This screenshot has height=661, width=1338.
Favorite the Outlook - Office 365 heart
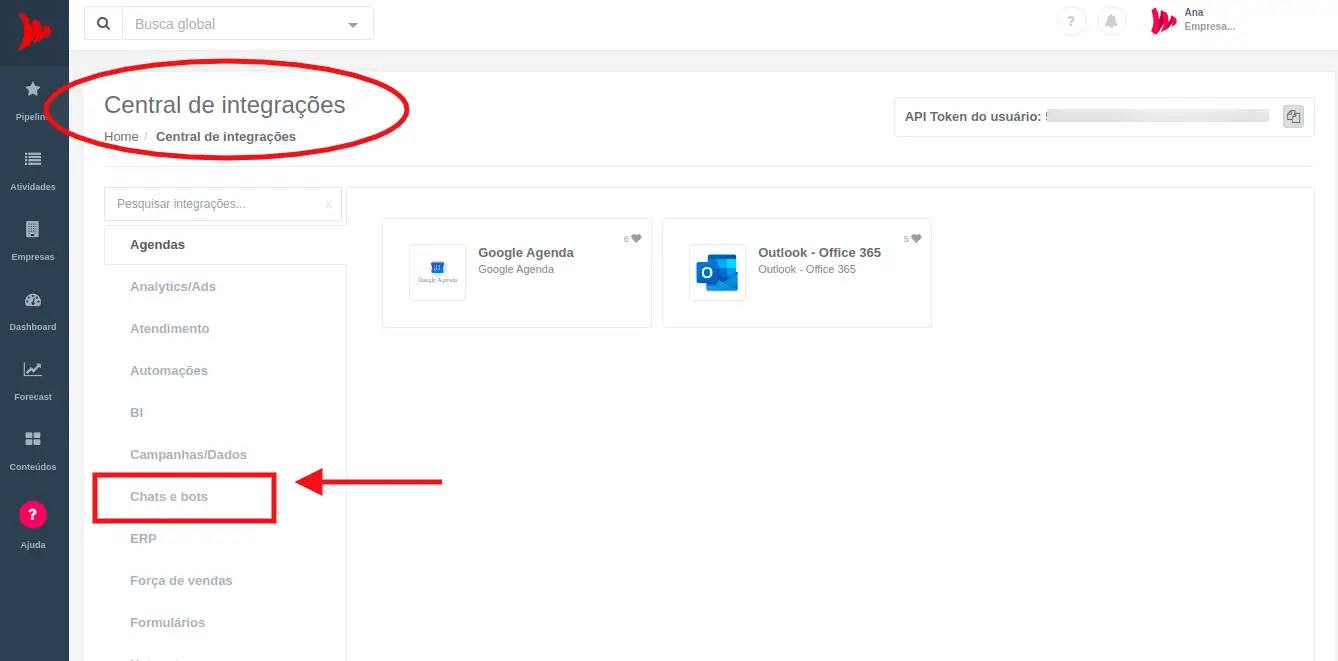pos(916,239)
